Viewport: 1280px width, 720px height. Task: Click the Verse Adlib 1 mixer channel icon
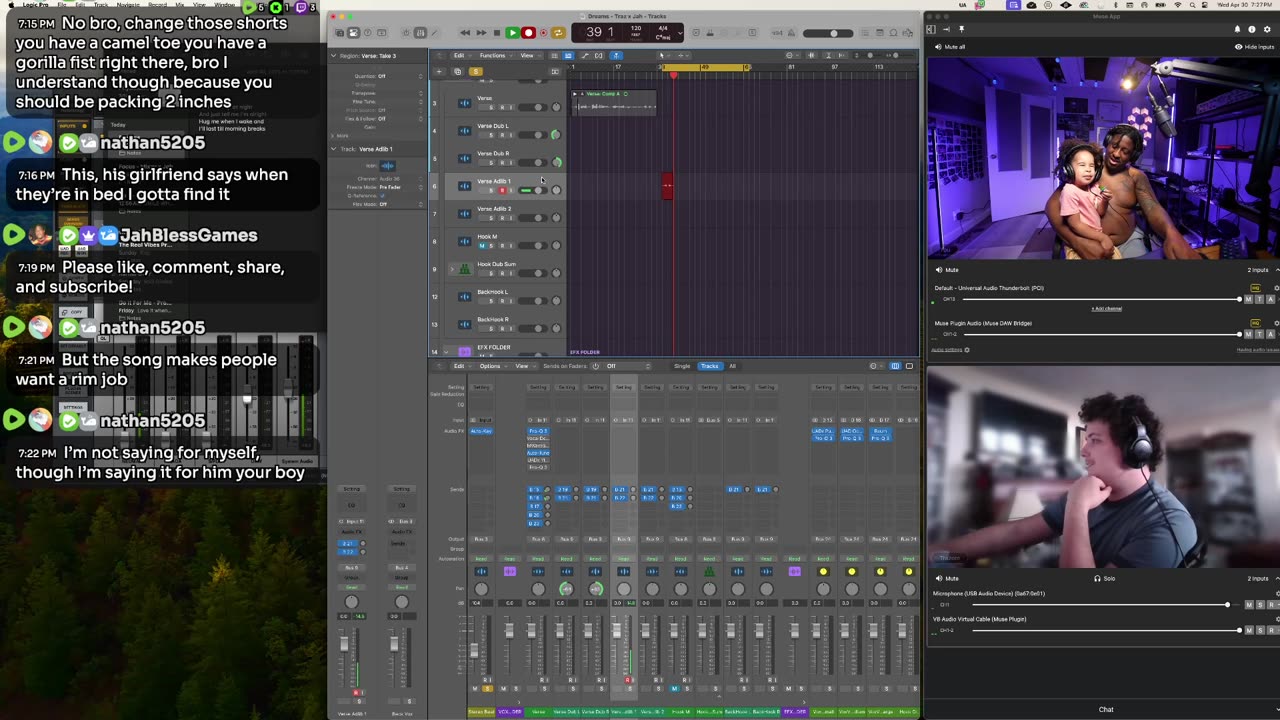click(x=623, y=572)
